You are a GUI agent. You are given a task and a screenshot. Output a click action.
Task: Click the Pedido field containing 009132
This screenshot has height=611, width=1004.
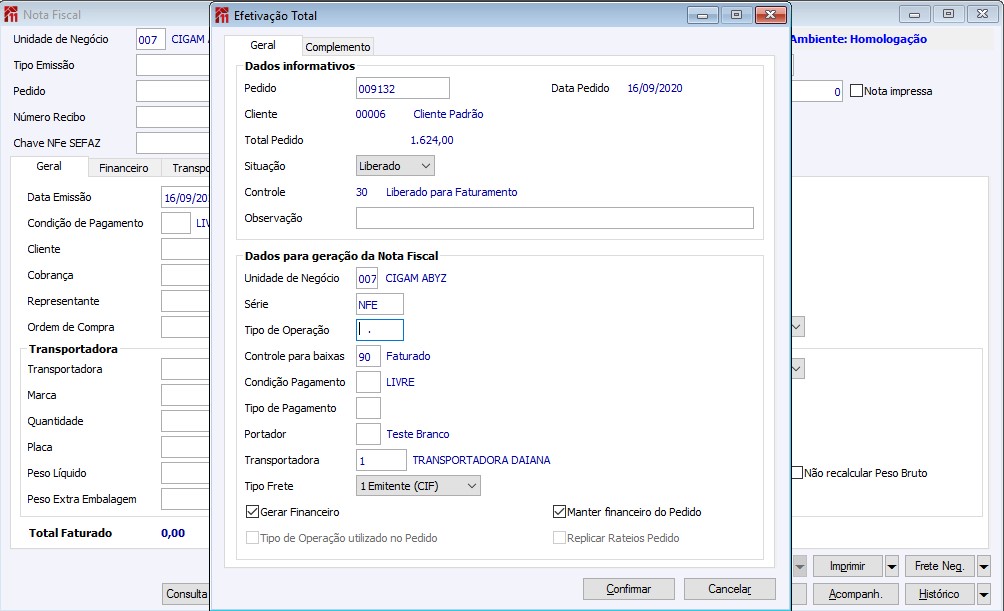pos(403,88)
